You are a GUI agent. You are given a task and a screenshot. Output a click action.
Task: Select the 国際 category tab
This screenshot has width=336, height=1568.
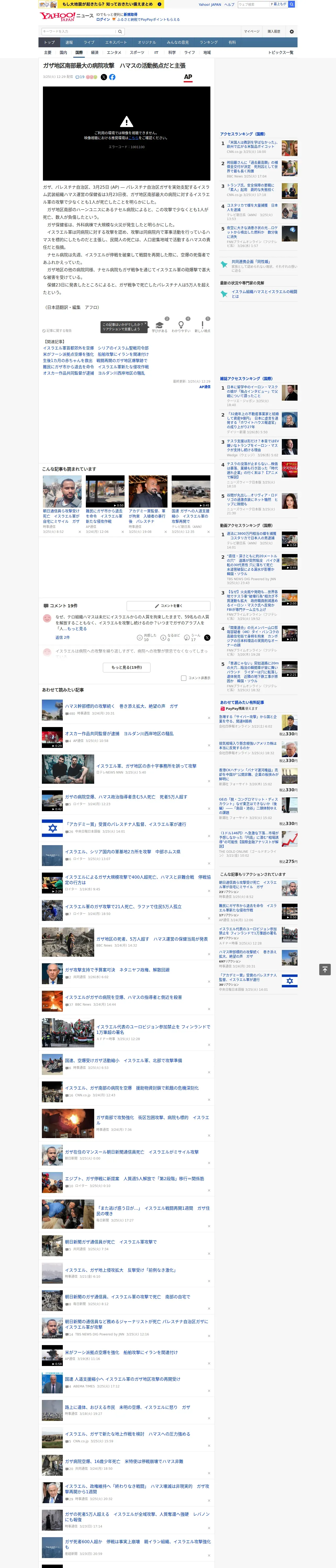(79, 53)
